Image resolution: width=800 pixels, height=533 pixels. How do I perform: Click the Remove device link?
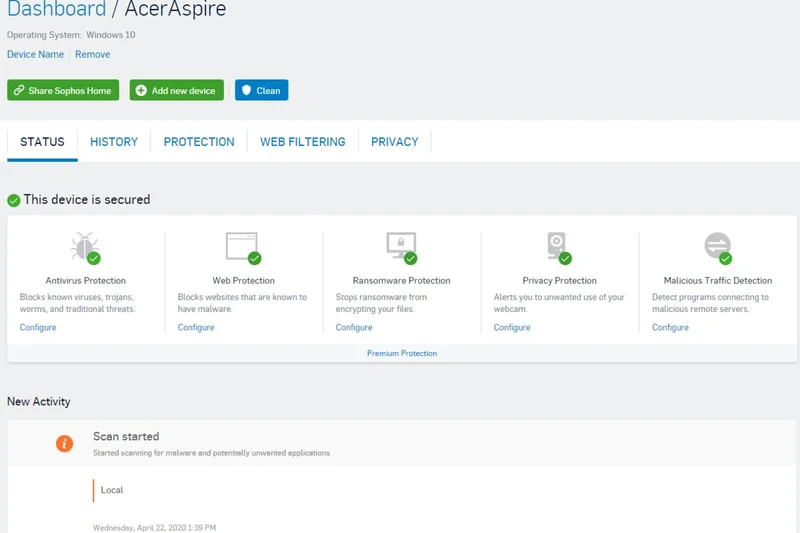coord(92,54)
